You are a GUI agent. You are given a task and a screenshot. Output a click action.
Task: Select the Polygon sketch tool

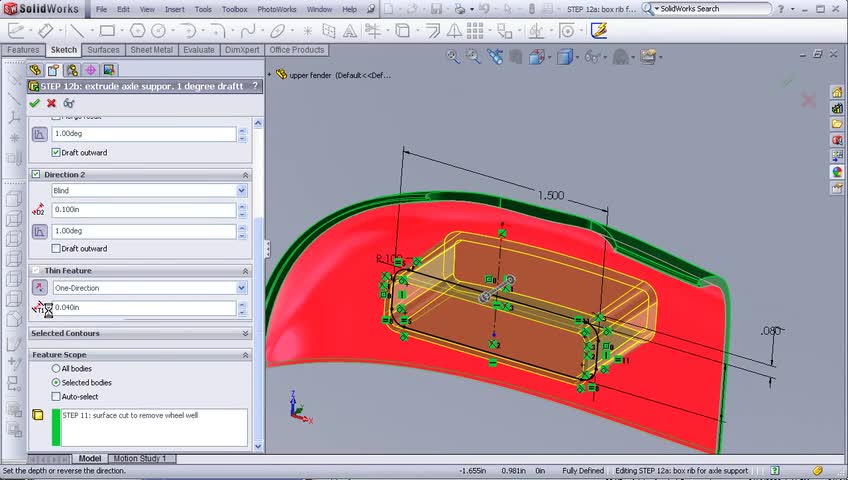click(x=137, y=31)
